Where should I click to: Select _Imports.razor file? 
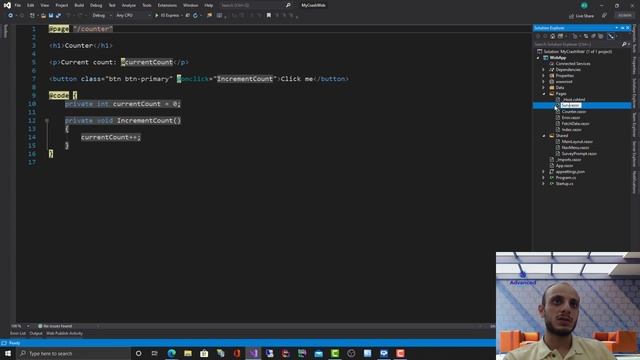(568, 160)
